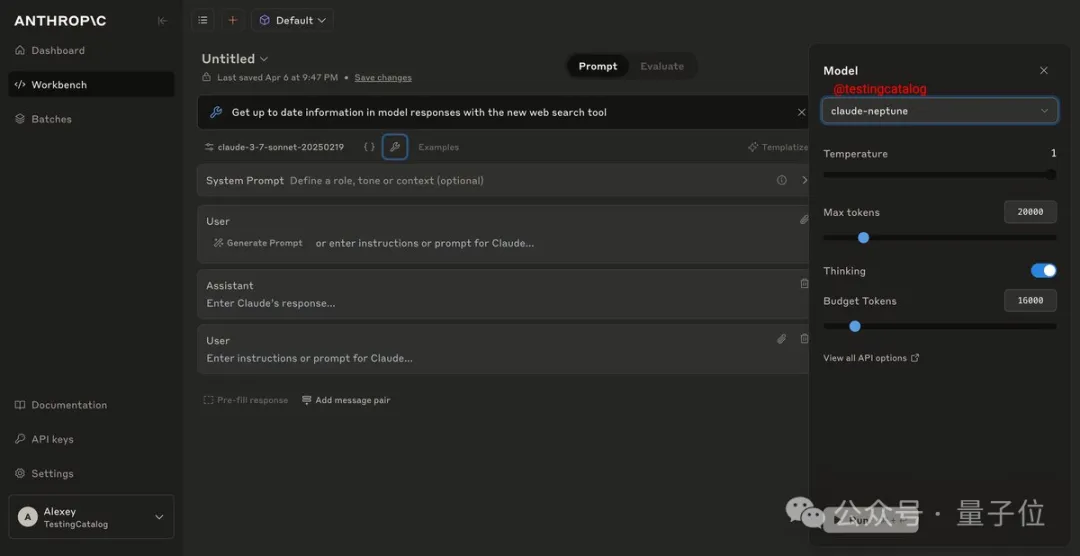The image size is (1080, 556).
Task: Collapse the left sidebar panel
Action: 162,21
